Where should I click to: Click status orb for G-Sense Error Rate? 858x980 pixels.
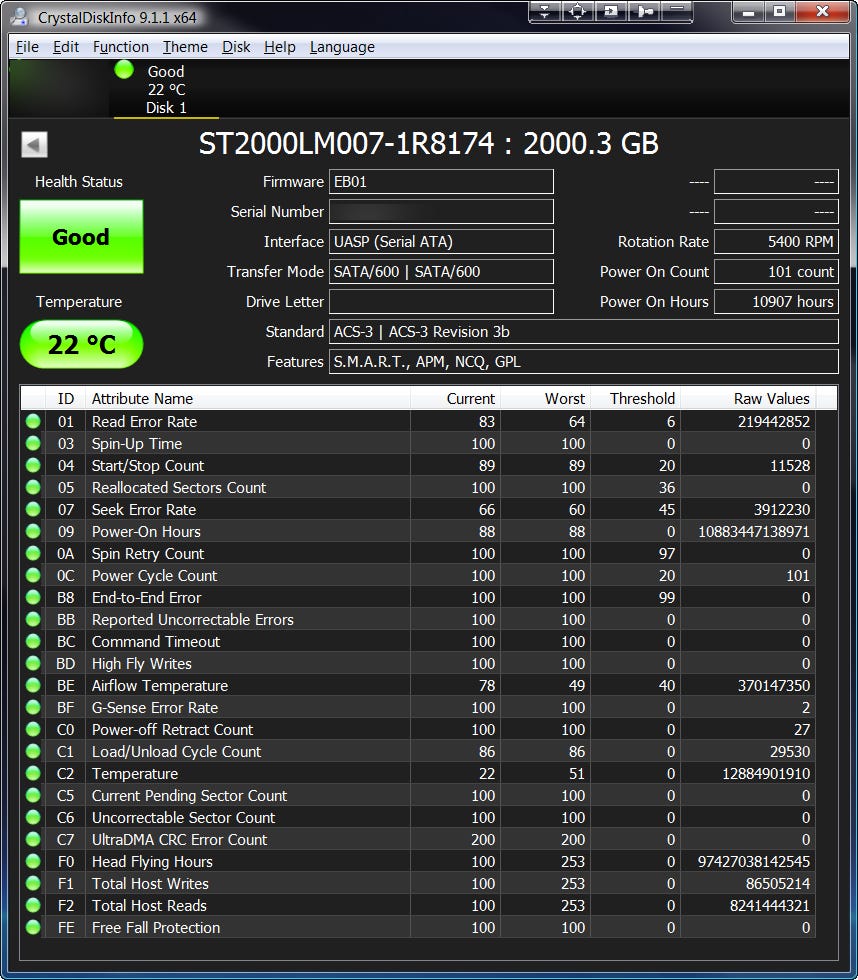coord(33,707)
